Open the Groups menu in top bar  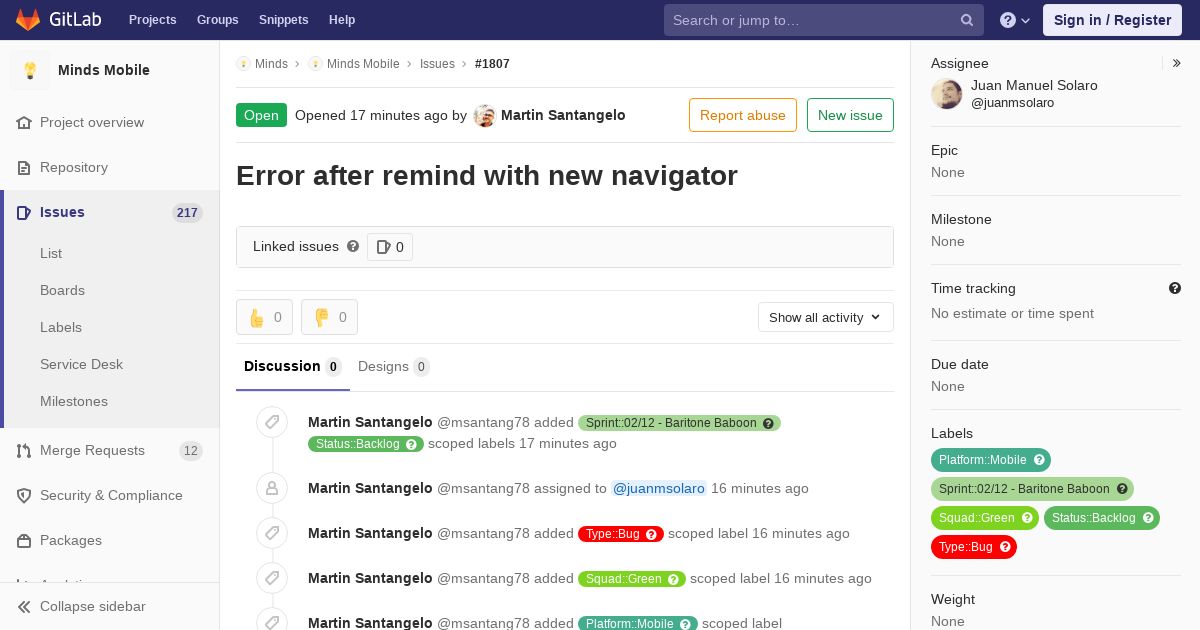coord(218,20)
